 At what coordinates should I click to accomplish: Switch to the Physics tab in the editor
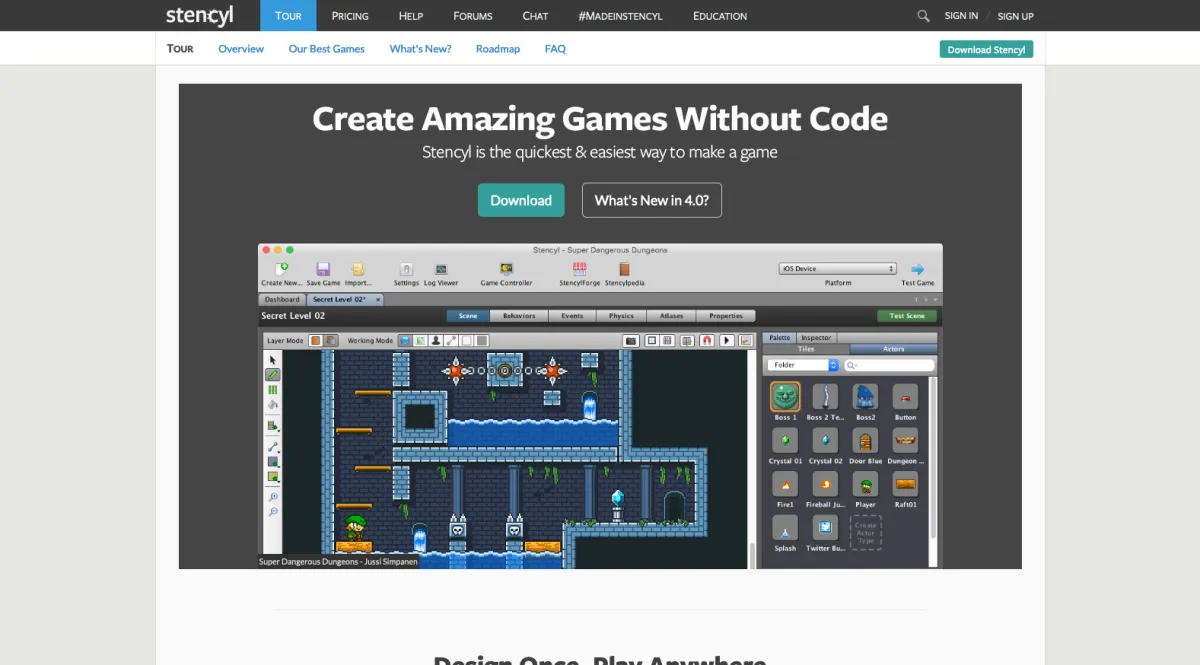pos(622,316)
